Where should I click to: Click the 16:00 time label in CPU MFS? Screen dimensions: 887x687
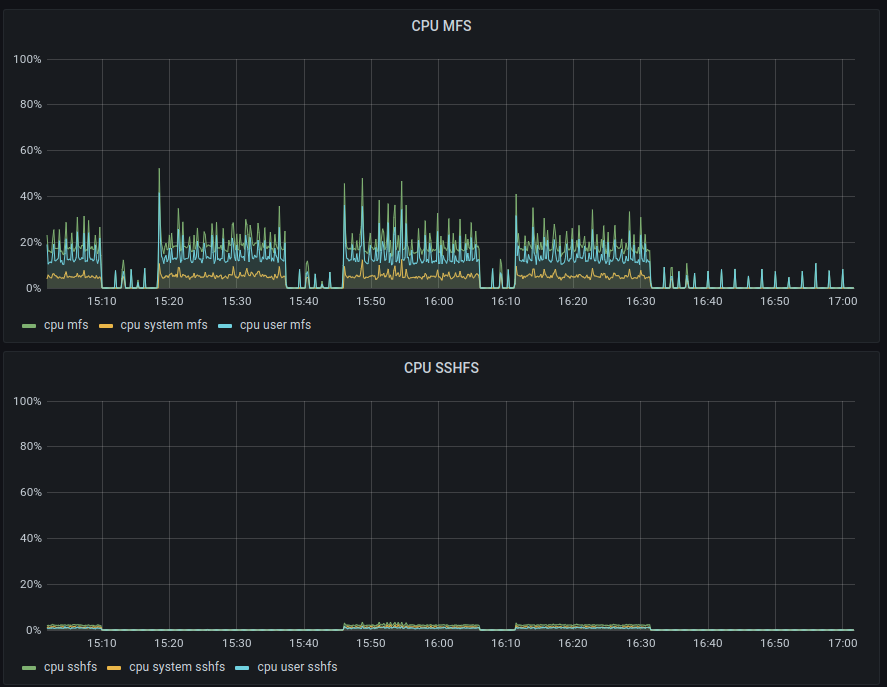click(438, 301)
